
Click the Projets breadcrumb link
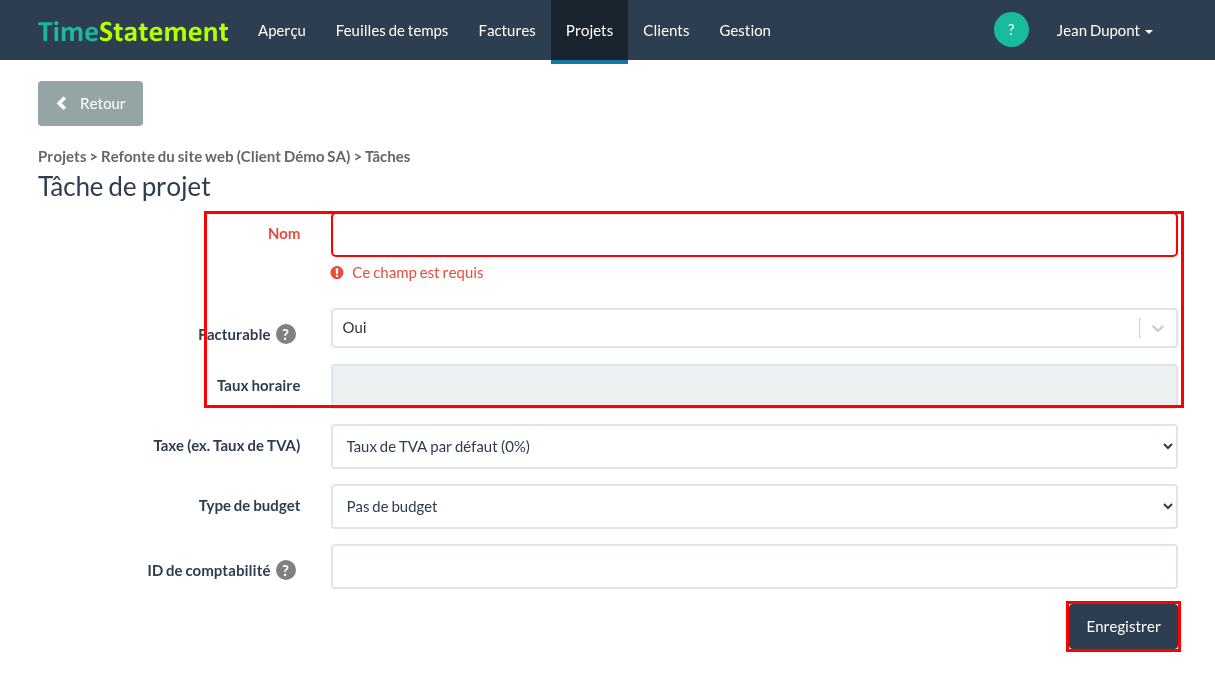point(62,157)
